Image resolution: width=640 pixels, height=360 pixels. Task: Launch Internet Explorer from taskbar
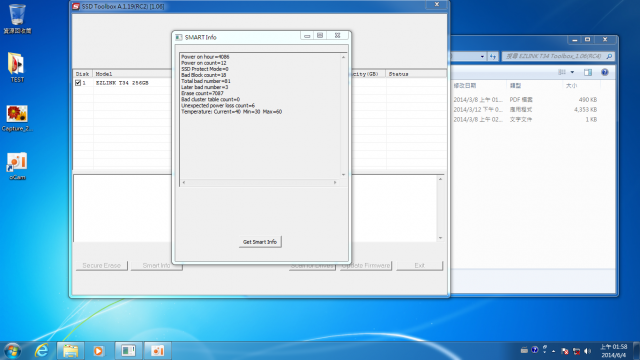42,351
